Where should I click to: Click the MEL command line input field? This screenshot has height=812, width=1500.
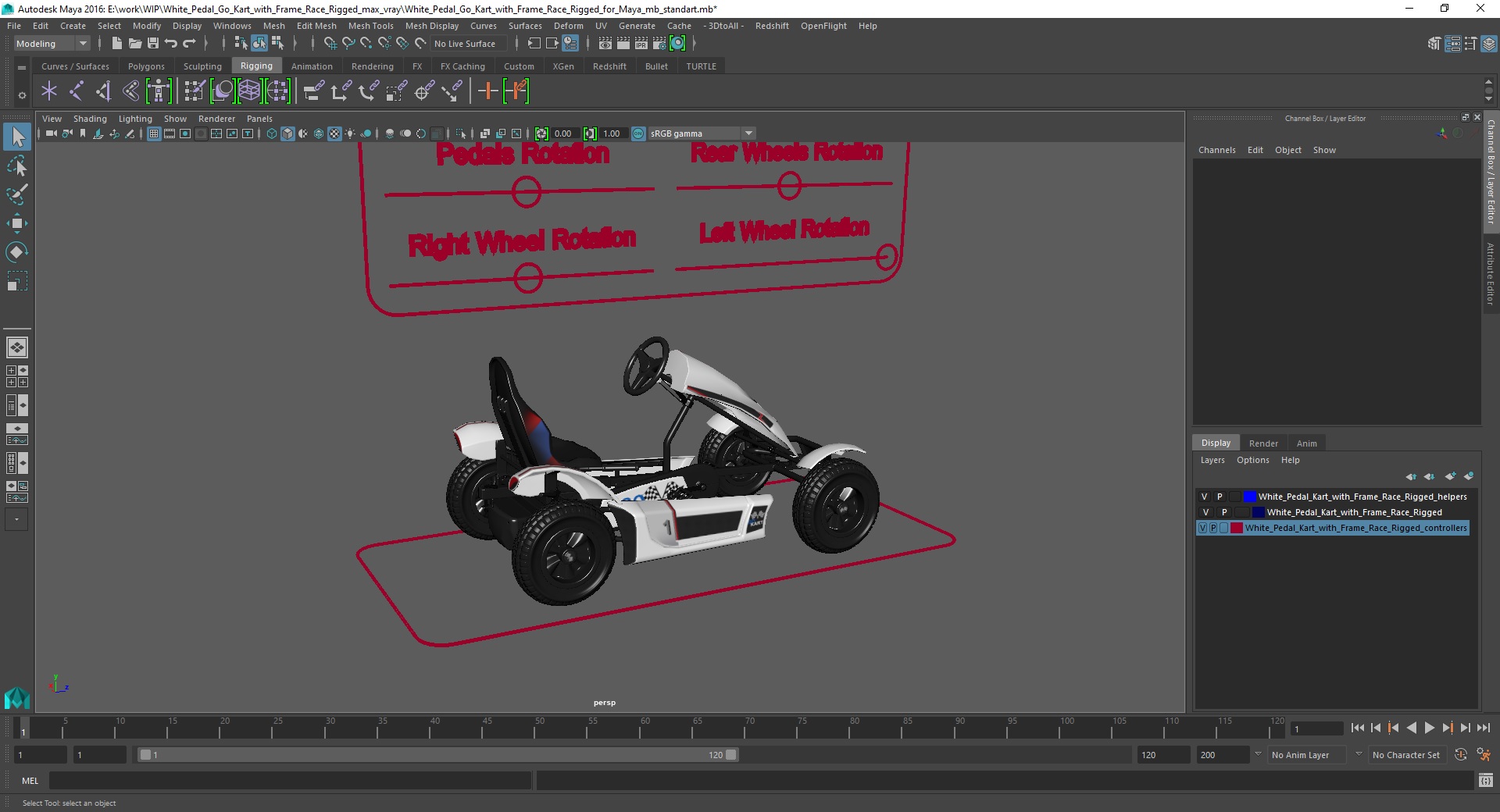(291, 780)
